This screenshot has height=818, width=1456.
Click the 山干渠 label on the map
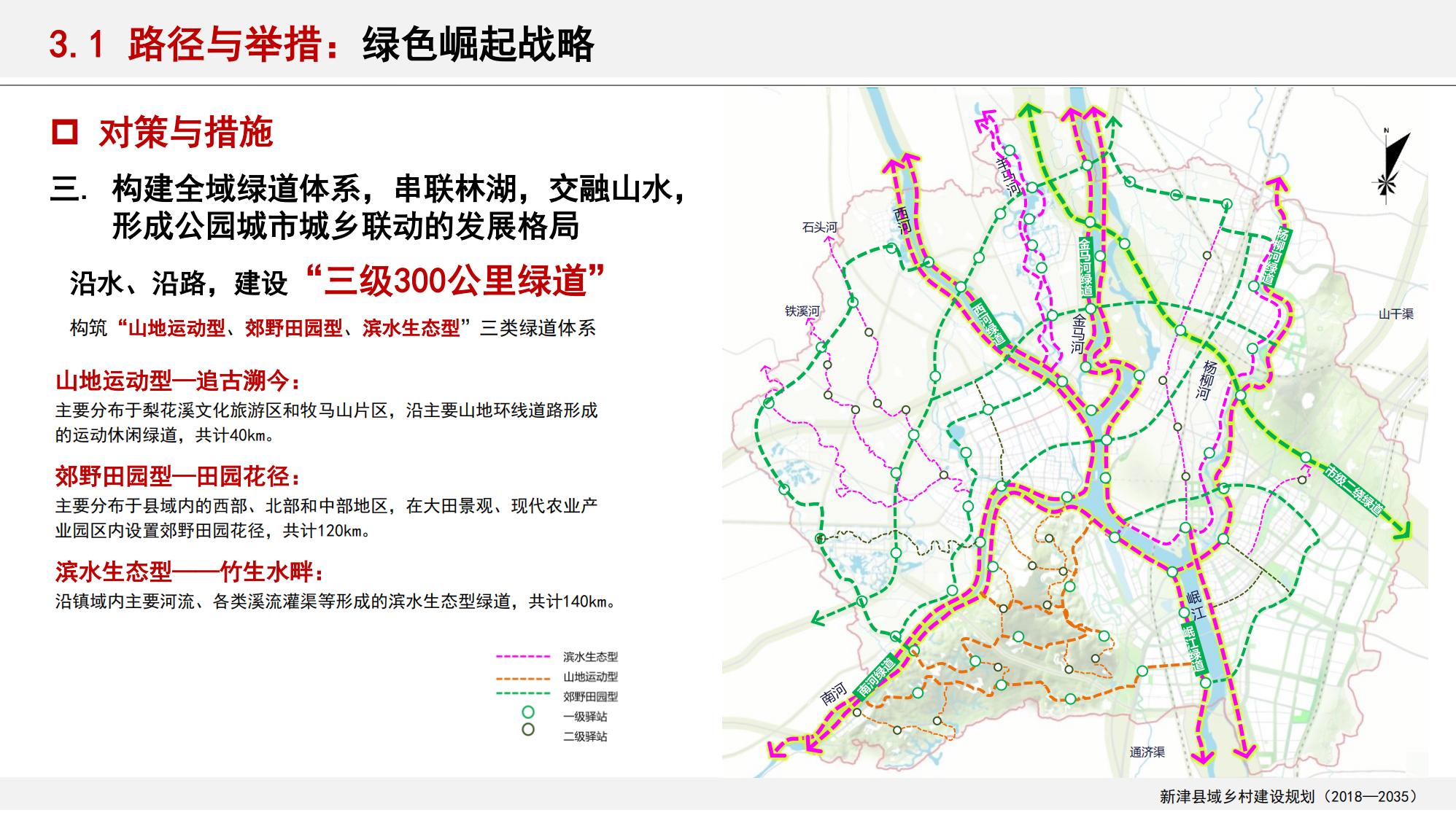(1396, 314)
